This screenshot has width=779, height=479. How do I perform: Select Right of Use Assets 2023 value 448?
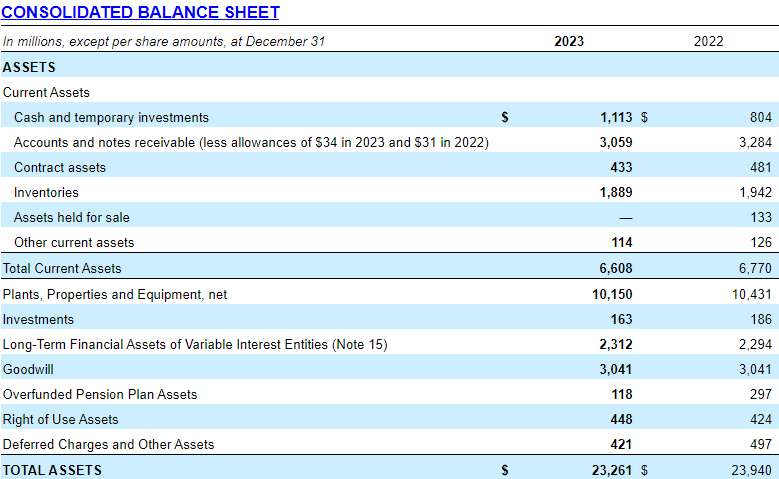coord(622,419)
